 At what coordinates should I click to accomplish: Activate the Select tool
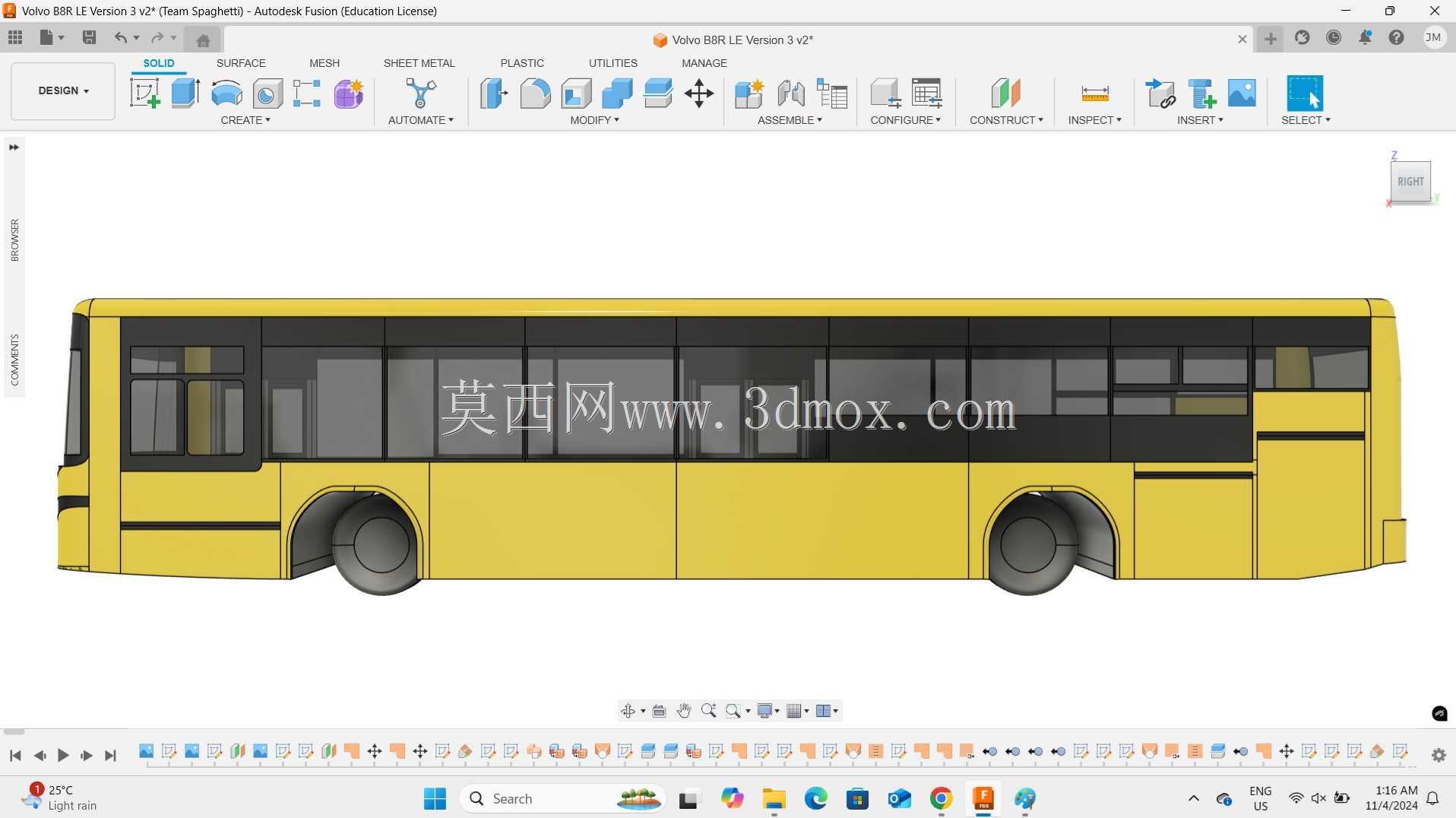[x=1305, y=94]
